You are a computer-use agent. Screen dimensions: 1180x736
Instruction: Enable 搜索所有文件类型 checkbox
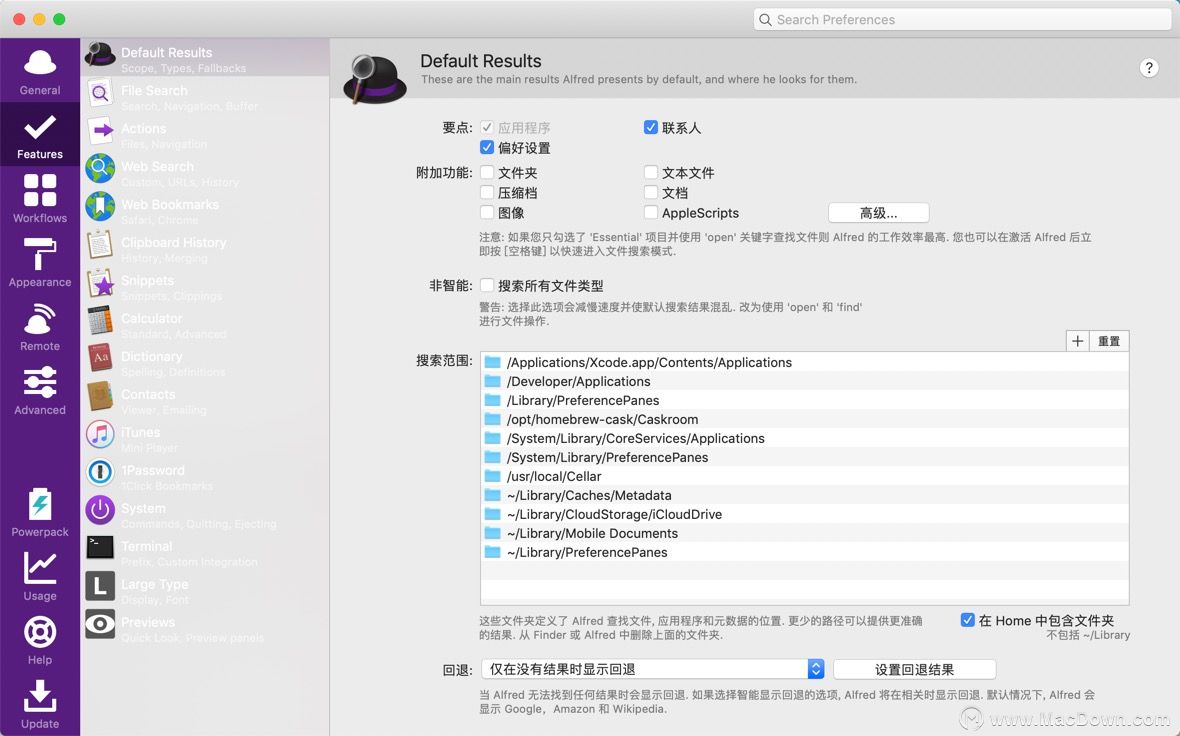coord(487,285)
